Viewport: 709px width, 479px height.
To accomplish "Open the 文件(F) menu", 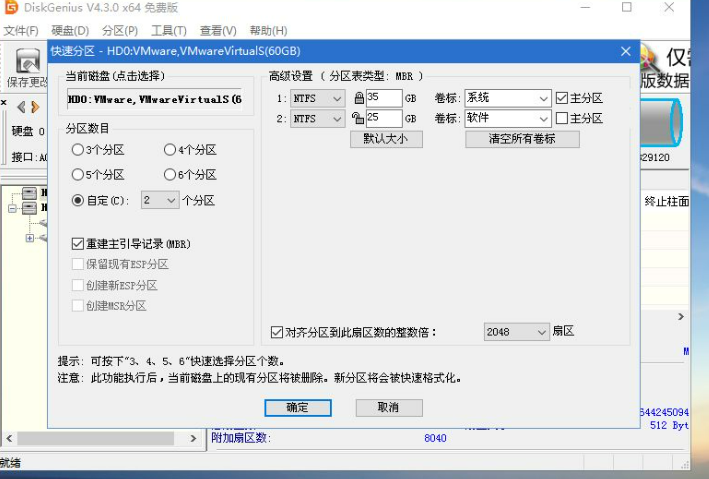I will 21,31.
